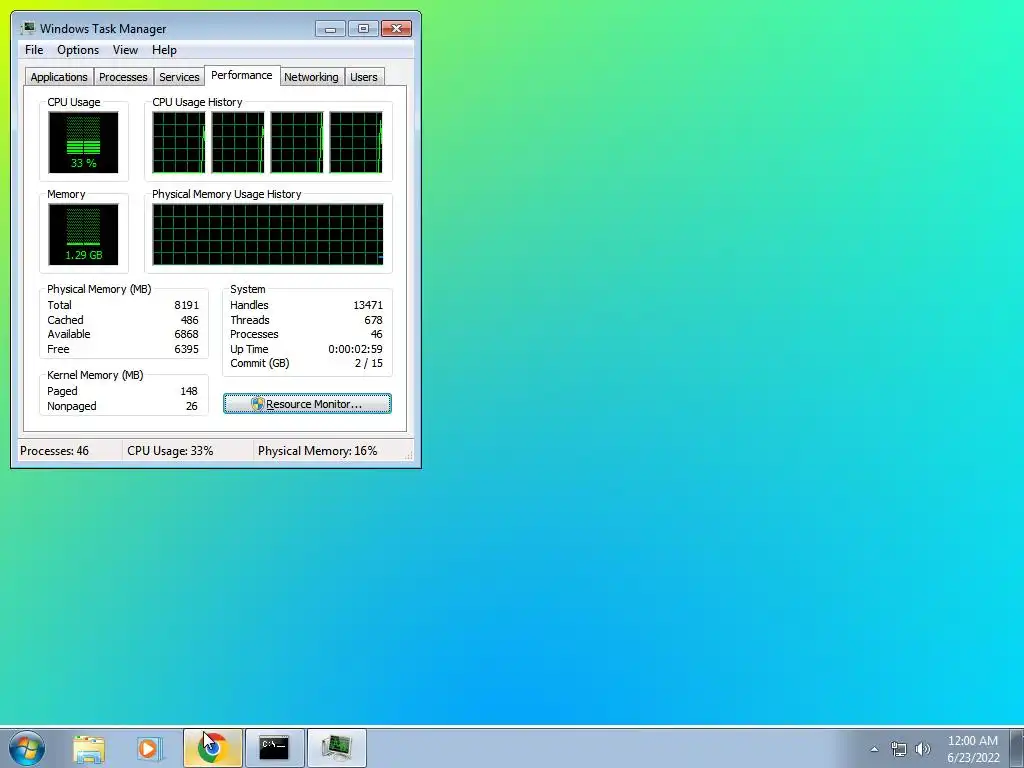The image size is (1024, 768).
Task: Click the fourth CPU Usage History graph
Action: pyautogui.click(x=356, y=142)
